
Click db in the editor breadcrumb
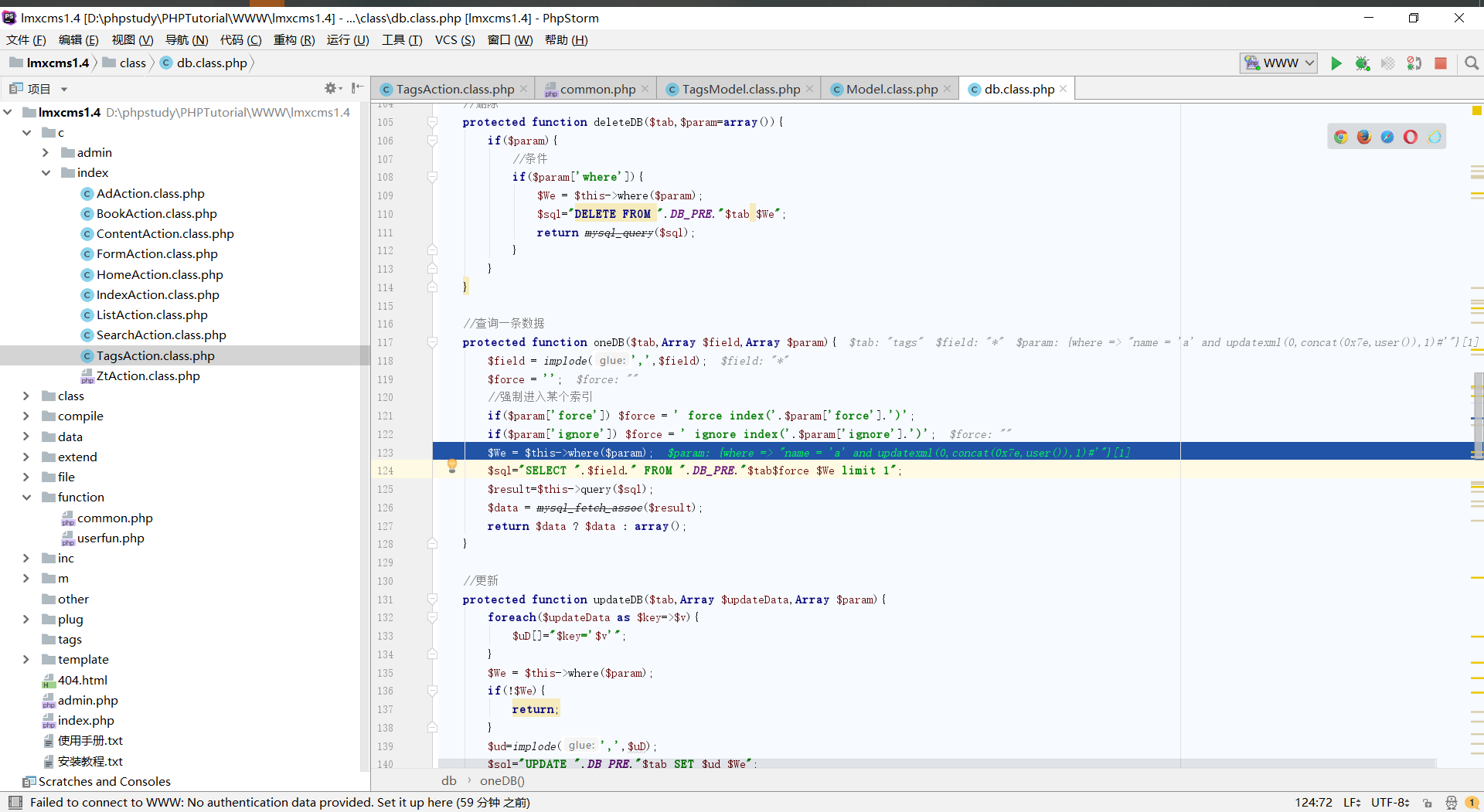pos(449,781)
